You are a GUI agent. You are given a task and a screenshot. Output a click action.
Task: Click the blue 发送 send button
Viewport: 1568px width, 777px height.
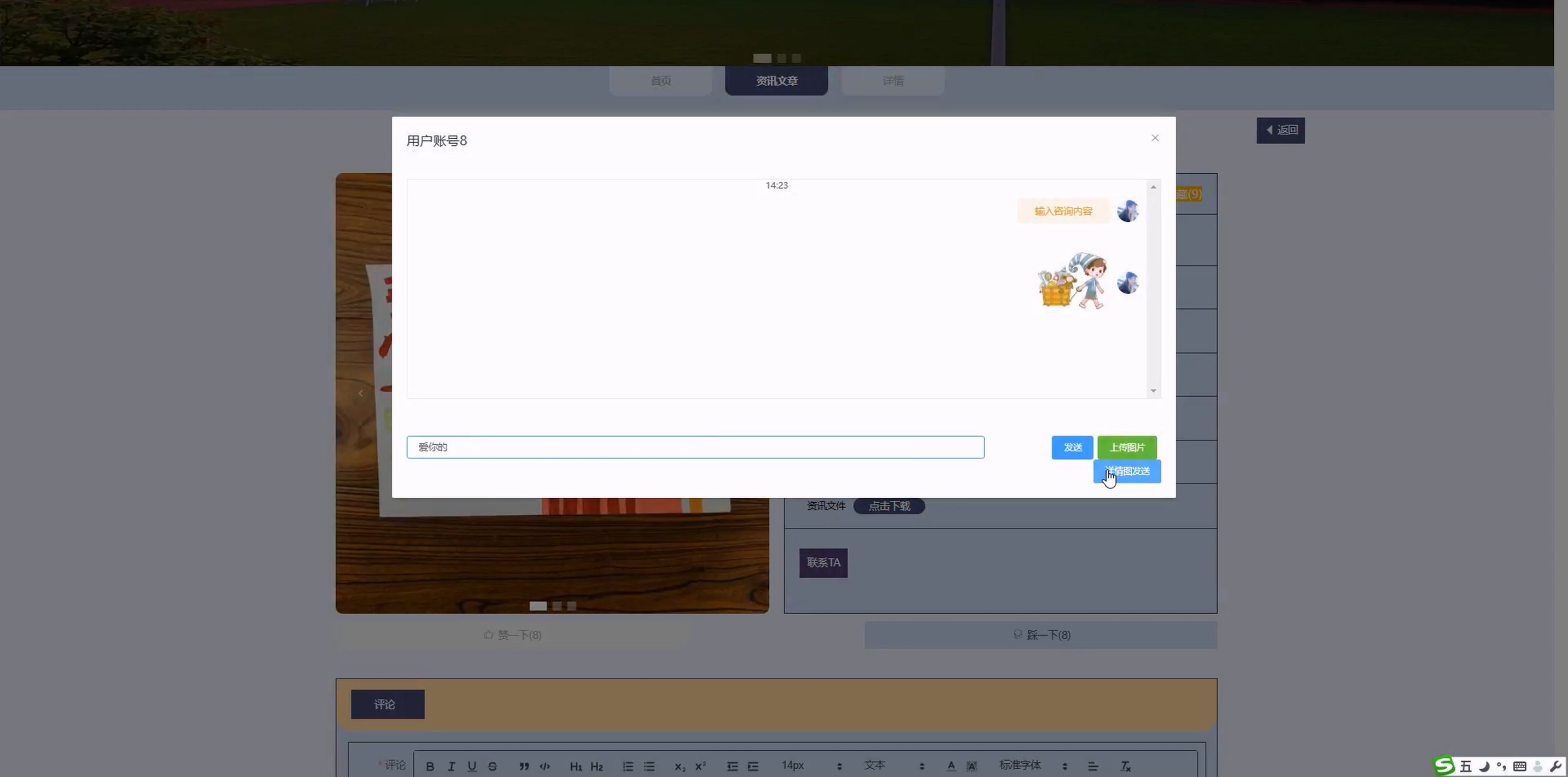point(1072,447)
